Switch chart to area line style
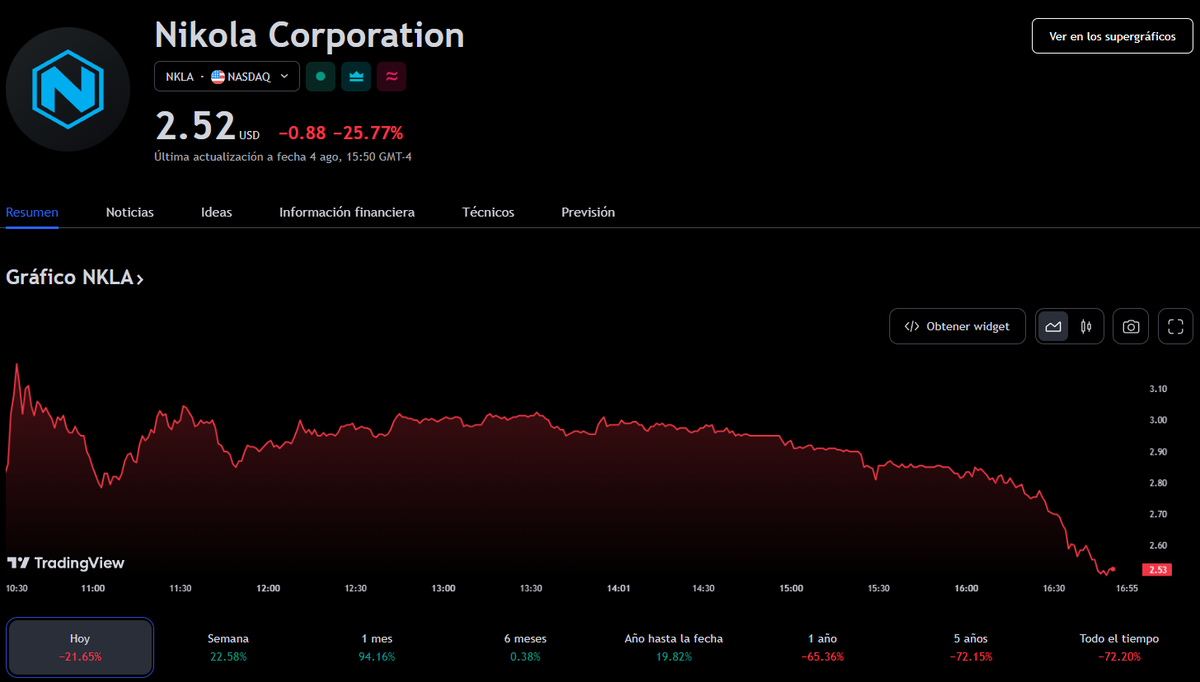 [1053, 326]
